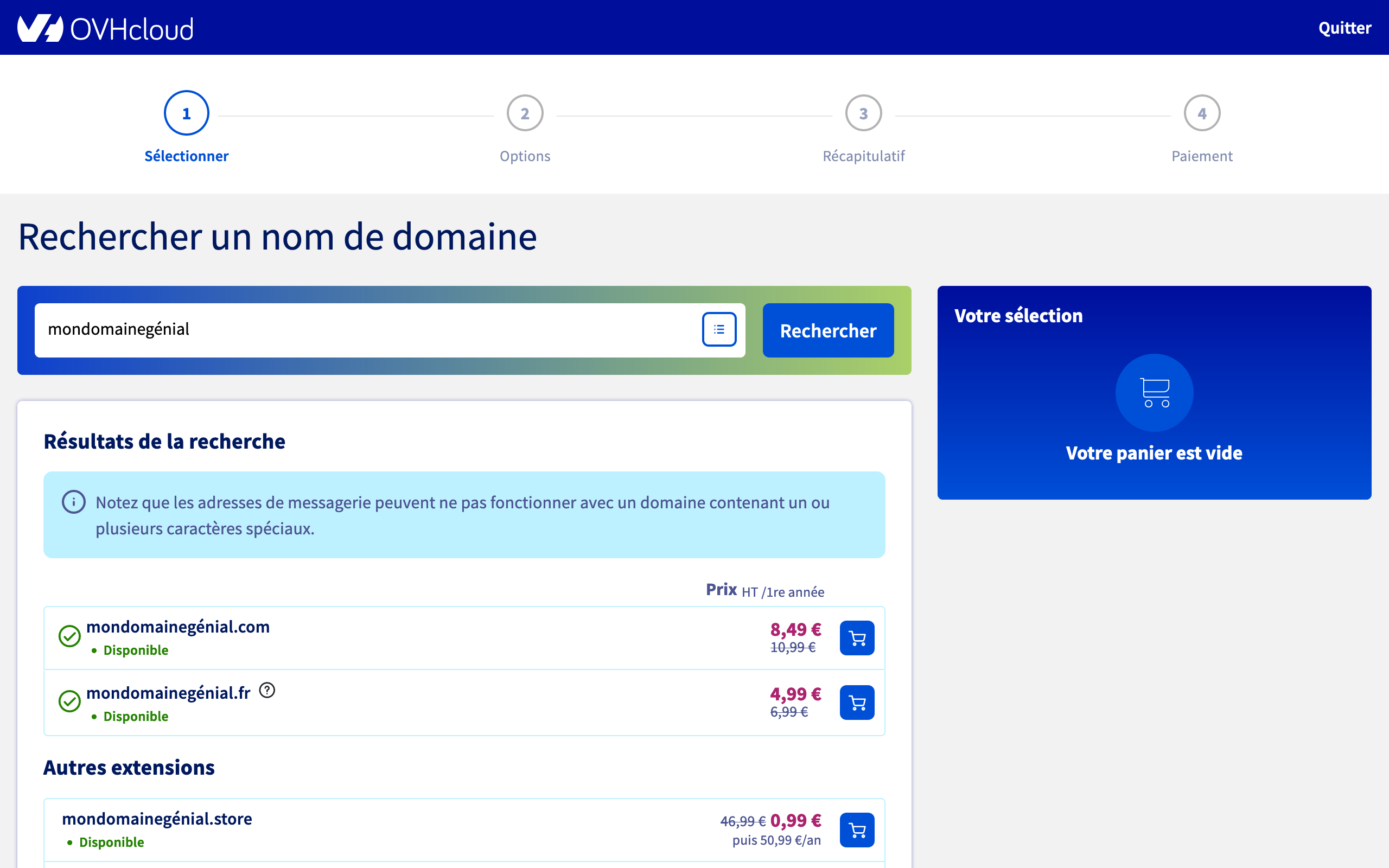
Task: Click 'Votre panier est vide' text
Action: pos(1154,453)
